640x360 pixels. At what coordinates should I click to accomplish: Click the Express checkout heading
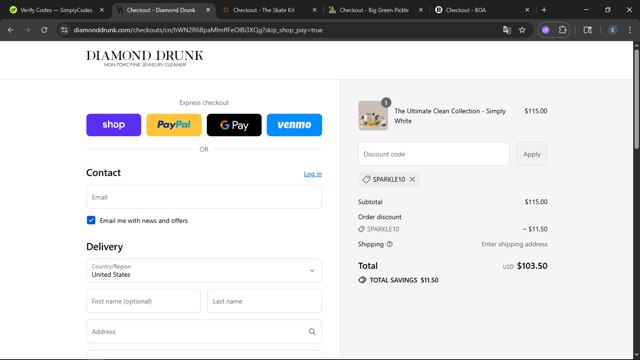point(204,102)
